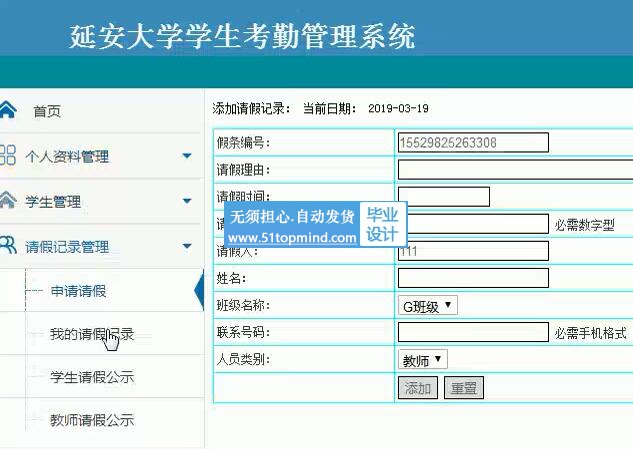Click the 必需数字型 hint text
The height and width of the screenshot is (449, 633).
[x=584, y=225]
